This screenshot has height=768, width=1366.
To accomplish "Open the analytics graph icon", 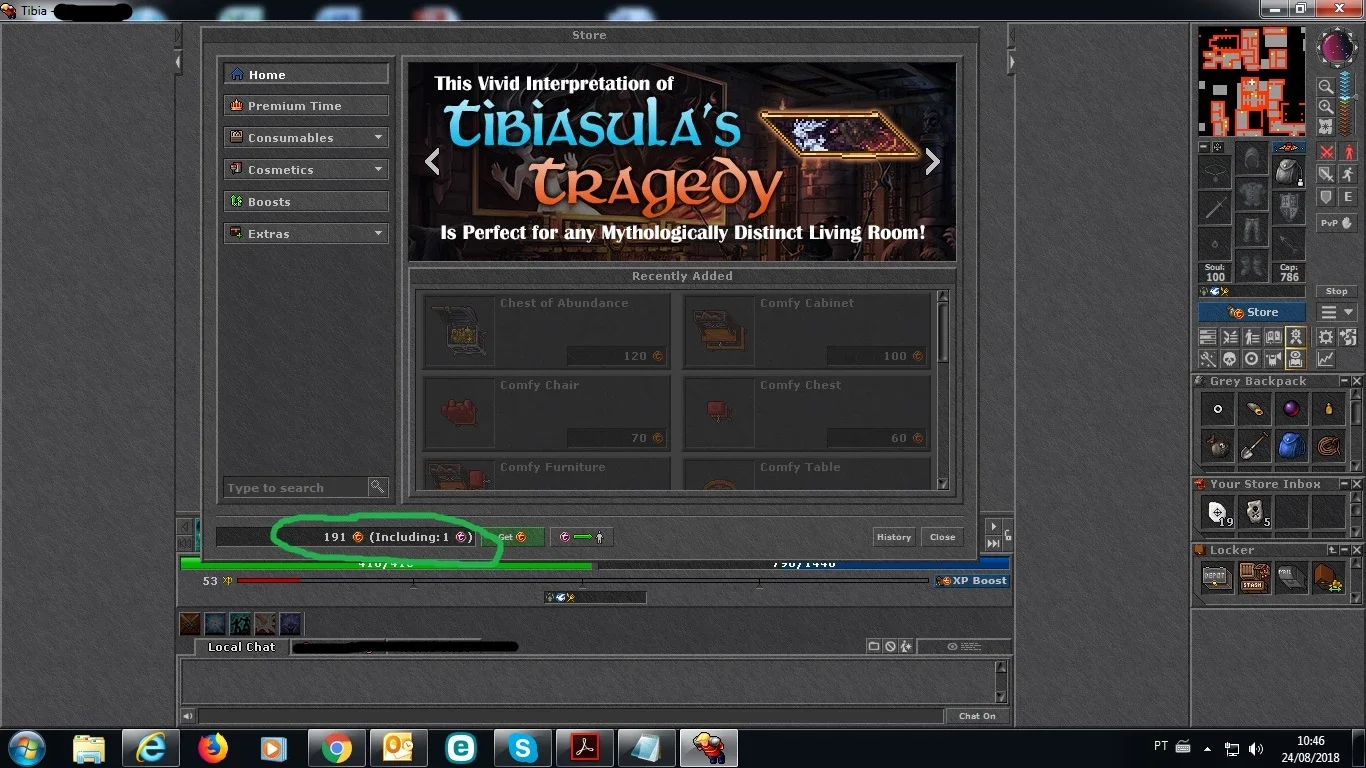I will 1326,359.
